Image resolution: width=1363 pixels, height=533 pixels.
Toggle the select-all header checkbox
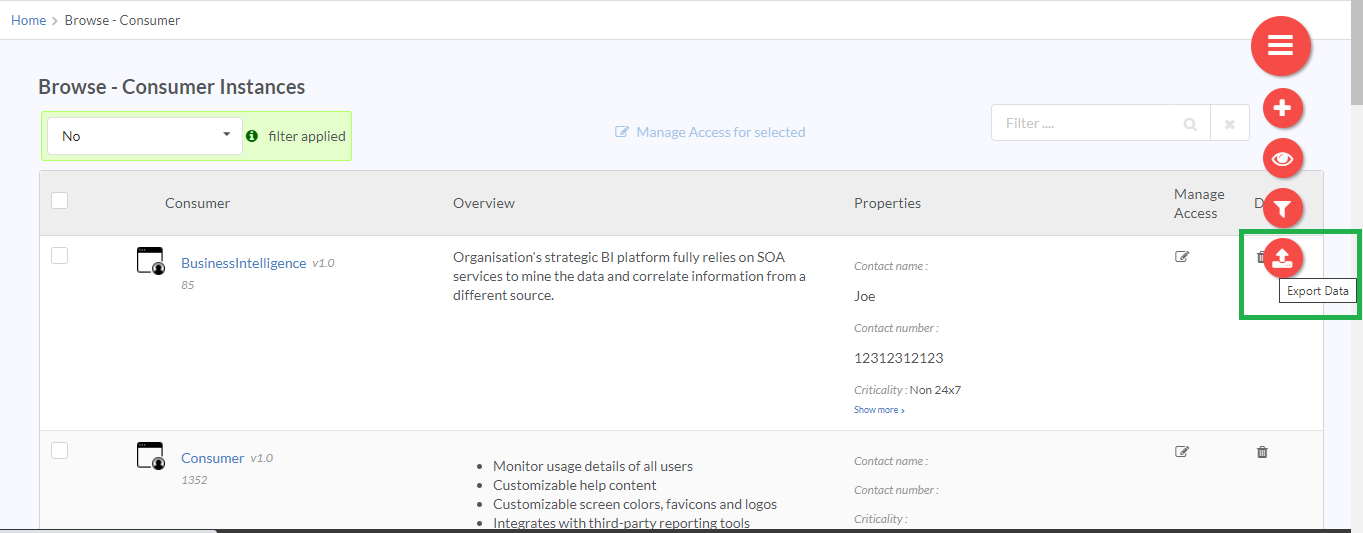click(x=59, y=201)
